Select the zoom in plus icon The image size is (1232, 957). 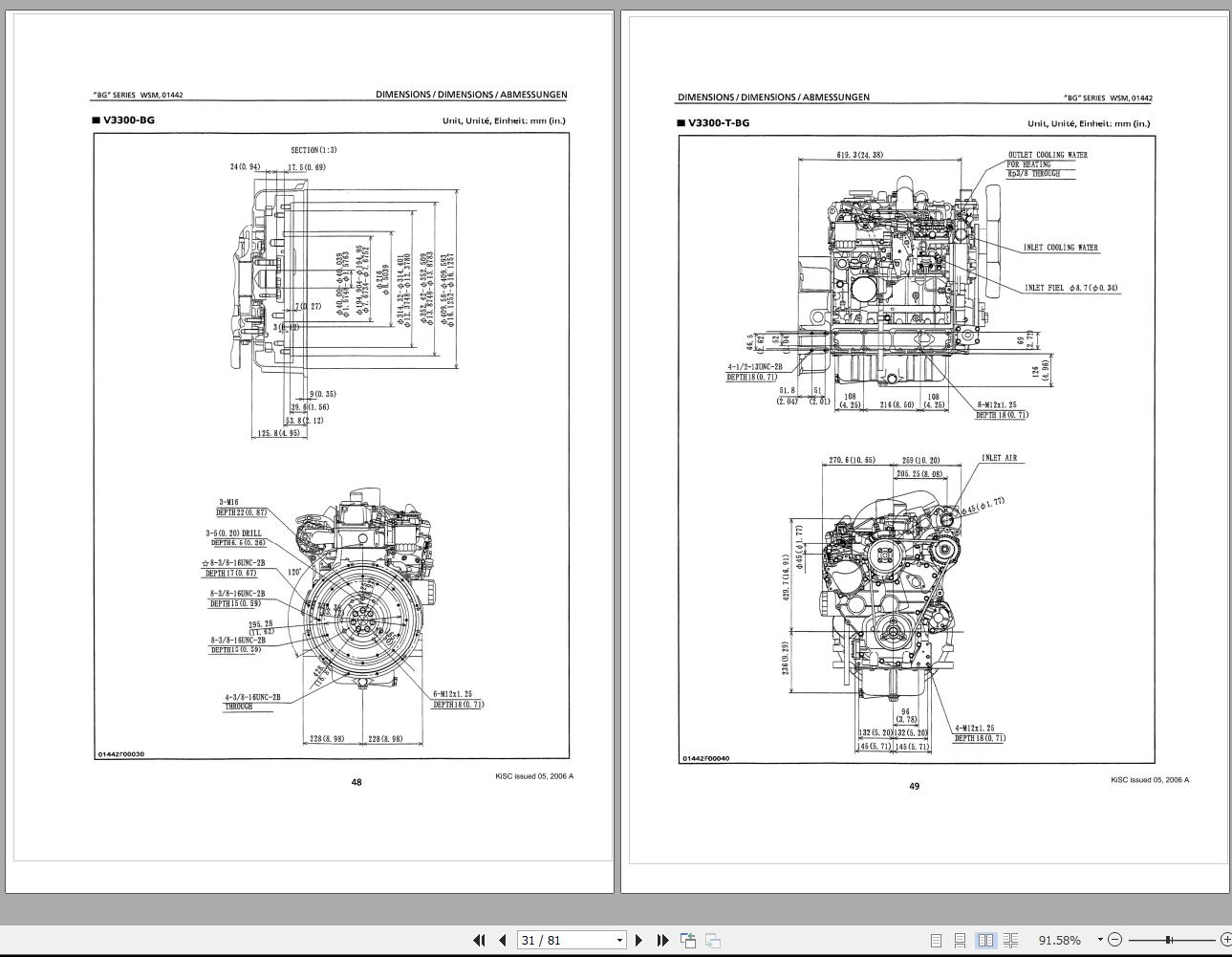point(1226,940)
